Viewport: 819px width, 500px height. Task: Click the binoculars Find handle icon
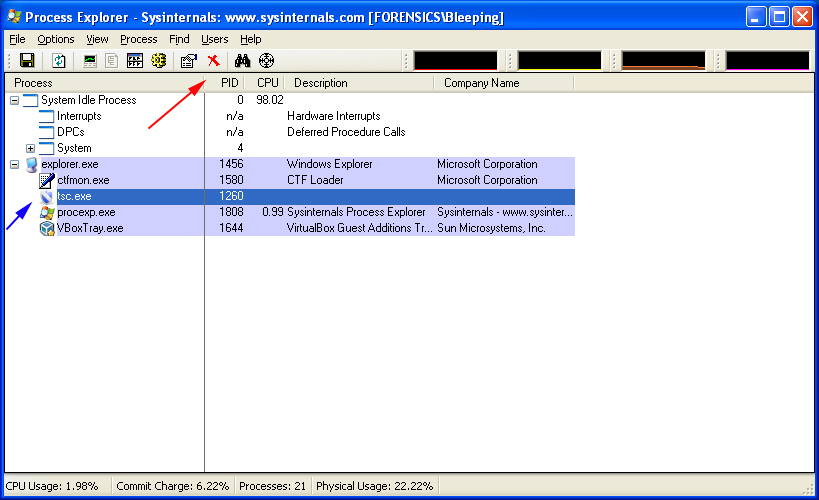(x=242, y=61)
